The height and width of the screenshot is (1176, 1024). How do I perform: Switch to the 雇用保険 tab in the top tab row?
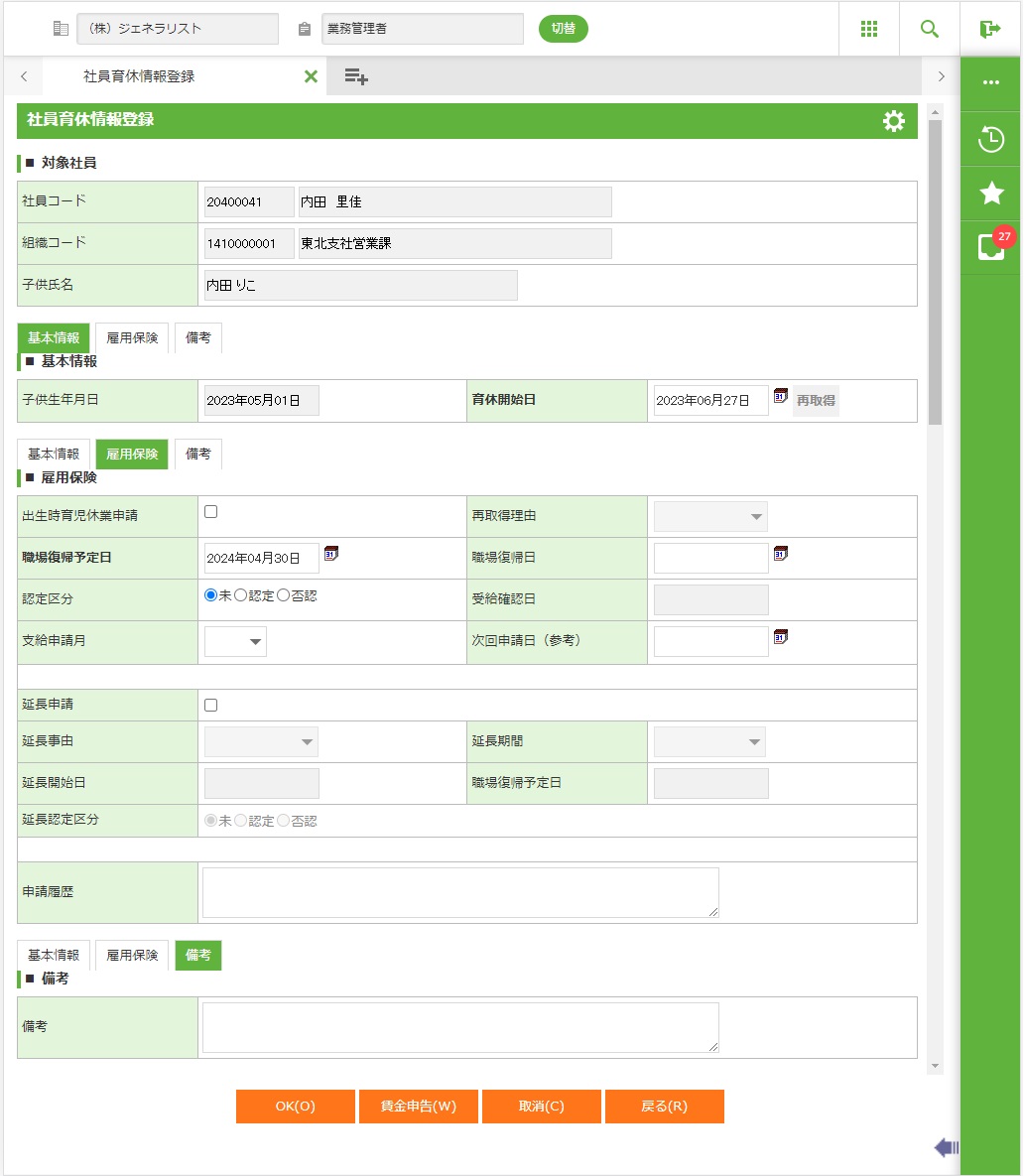coord(132,338)
